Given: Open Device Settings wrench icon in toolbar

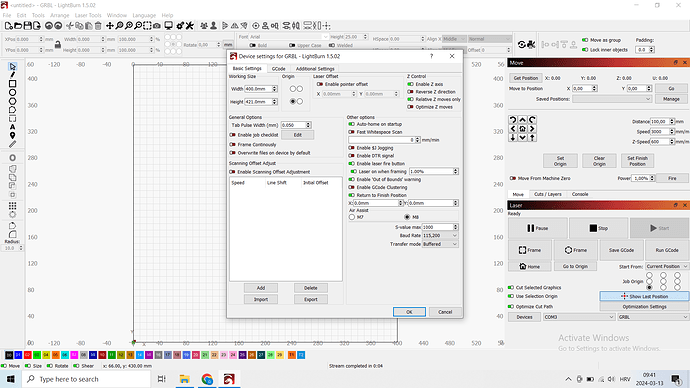Looking at the screenshot, I should [190, 26].
